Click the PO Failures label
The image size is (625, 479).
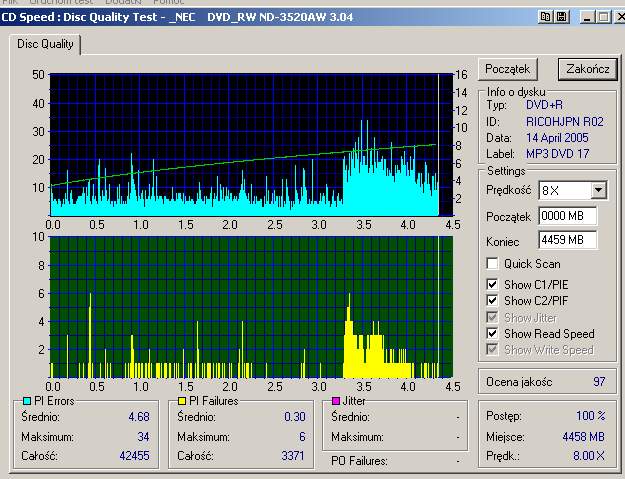[359, 461]
